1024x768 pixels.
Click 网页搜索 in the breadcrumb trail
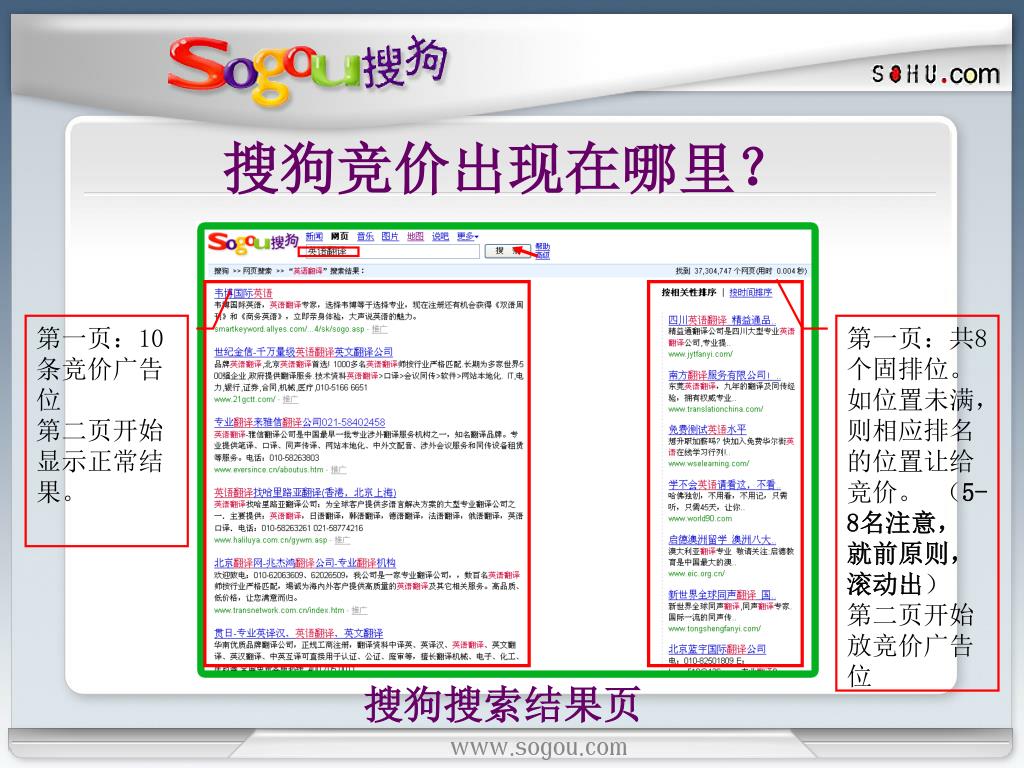coord(257,271)
